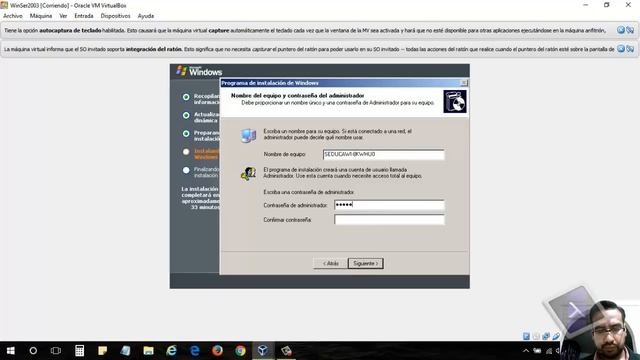Show hidden system tray icons
Image resolution: width=640 pixels, height=360 pixels.
526,351
